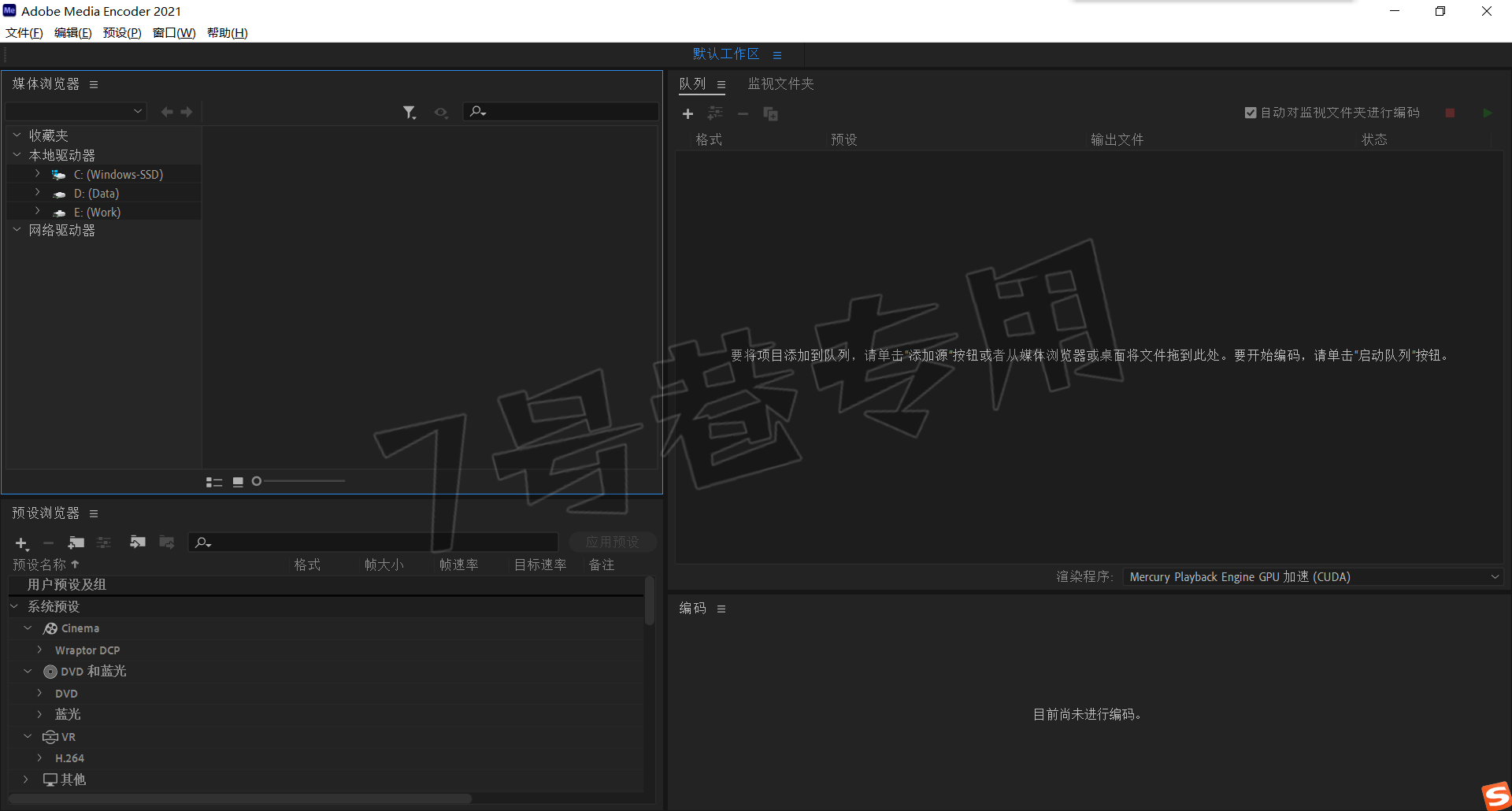1512x811 pixels.
Task: Open the 预设(P) menu
Action: [122, 33]
